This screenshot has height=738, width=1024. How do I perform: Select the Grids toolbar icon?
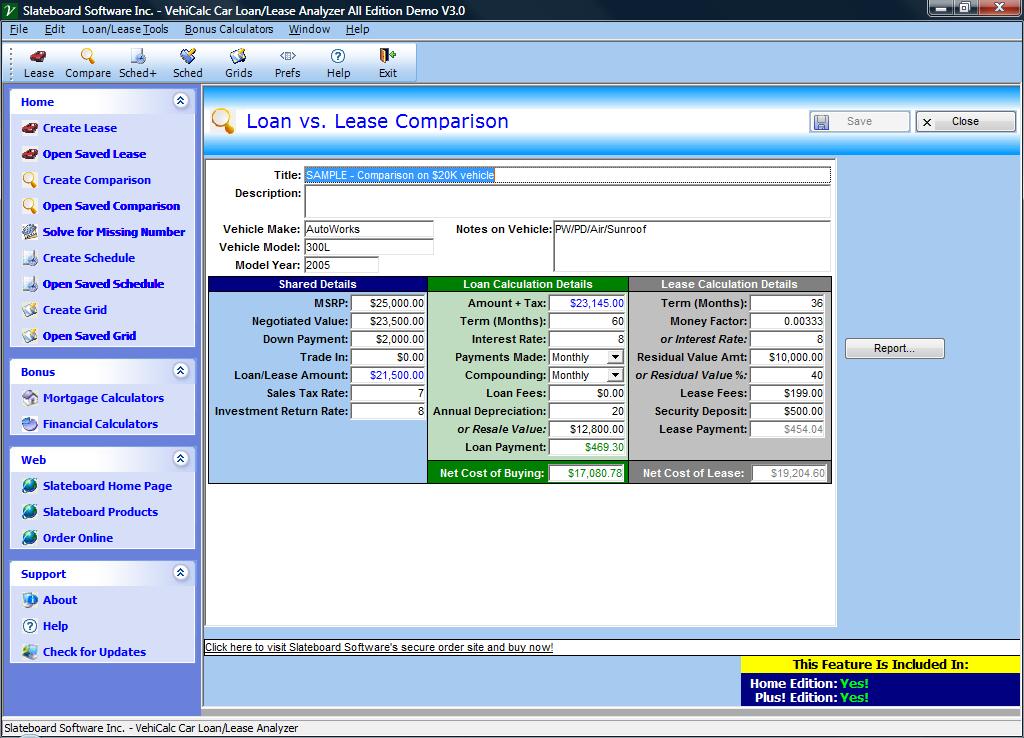pos(238,62)
